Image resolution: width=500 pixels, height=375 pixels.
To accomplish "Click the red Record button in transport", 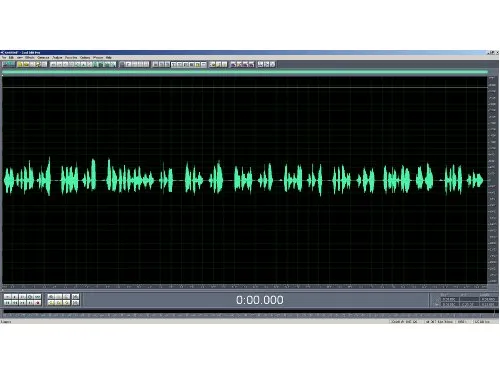I will click(37, 303).
